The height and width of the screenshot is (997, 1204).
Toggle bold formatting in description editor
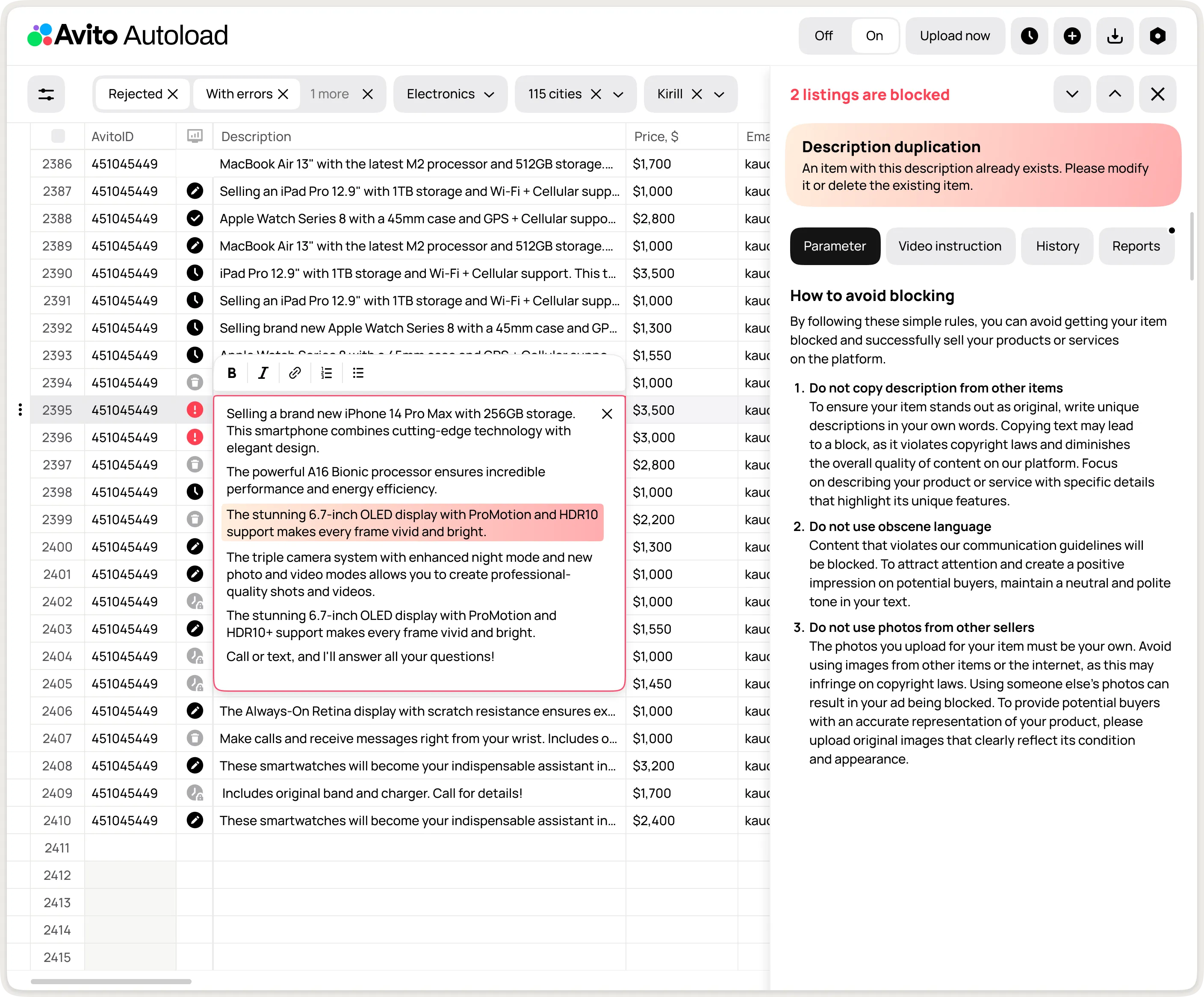(x=232, y=373)
